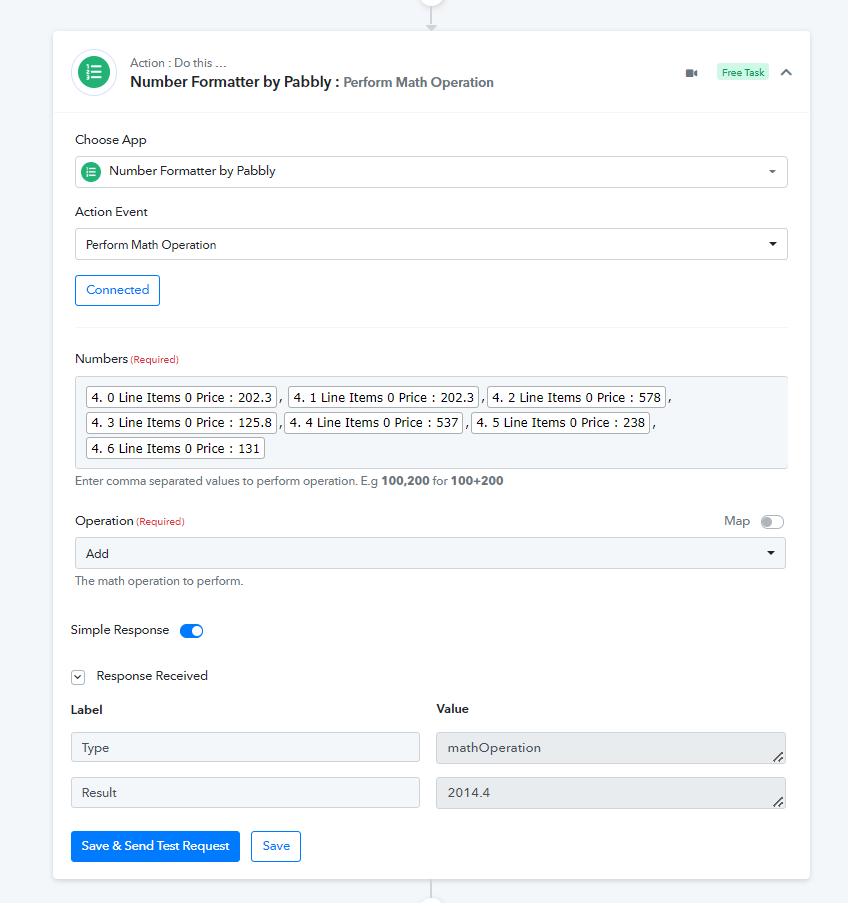Toggle the Map switch for Operation

pos(772,522)
